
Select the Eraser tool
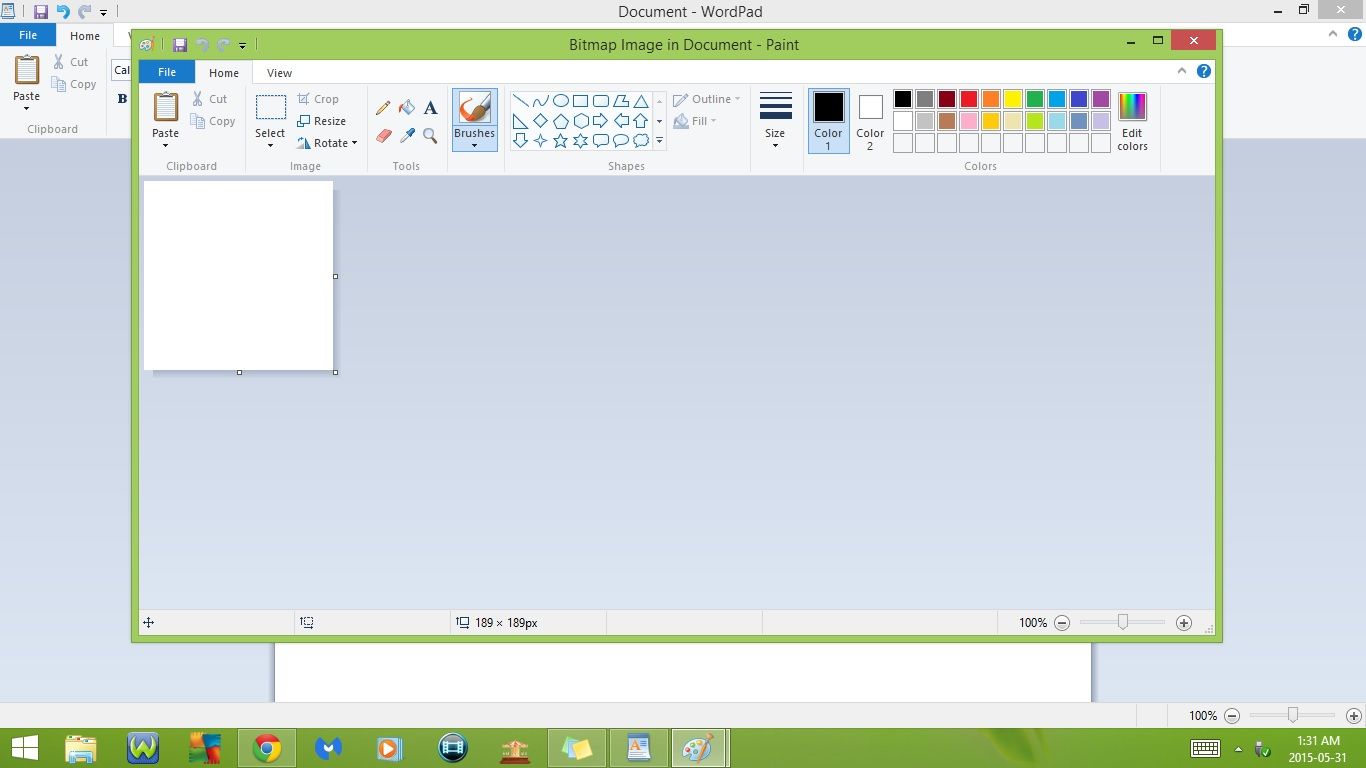coord(383,136)
